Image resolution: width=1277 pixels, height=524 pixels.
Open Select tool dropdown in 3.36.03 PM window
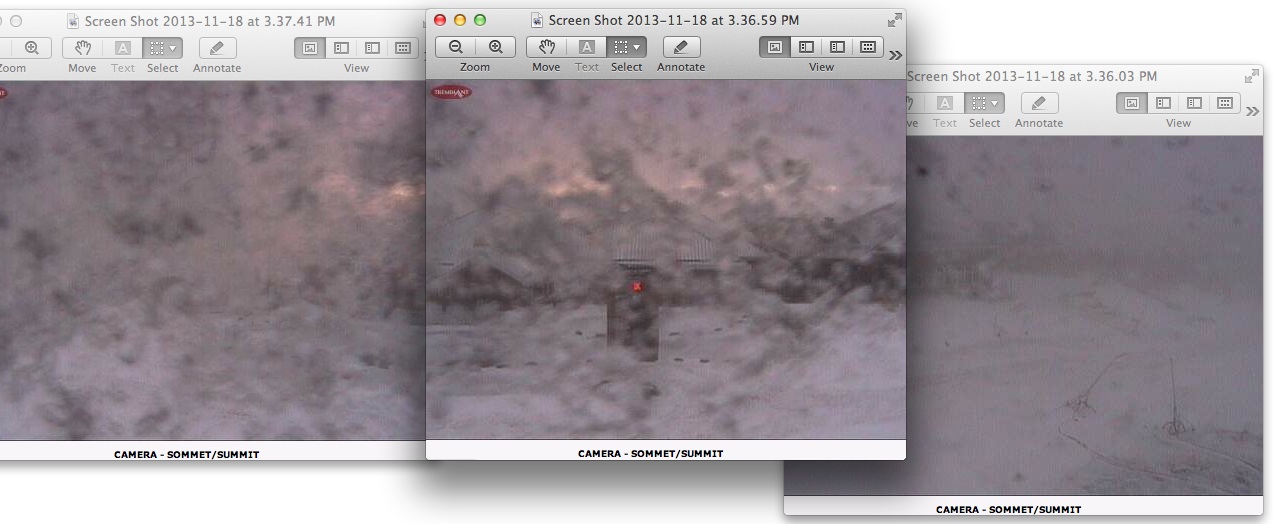click(x=984, y=103)
